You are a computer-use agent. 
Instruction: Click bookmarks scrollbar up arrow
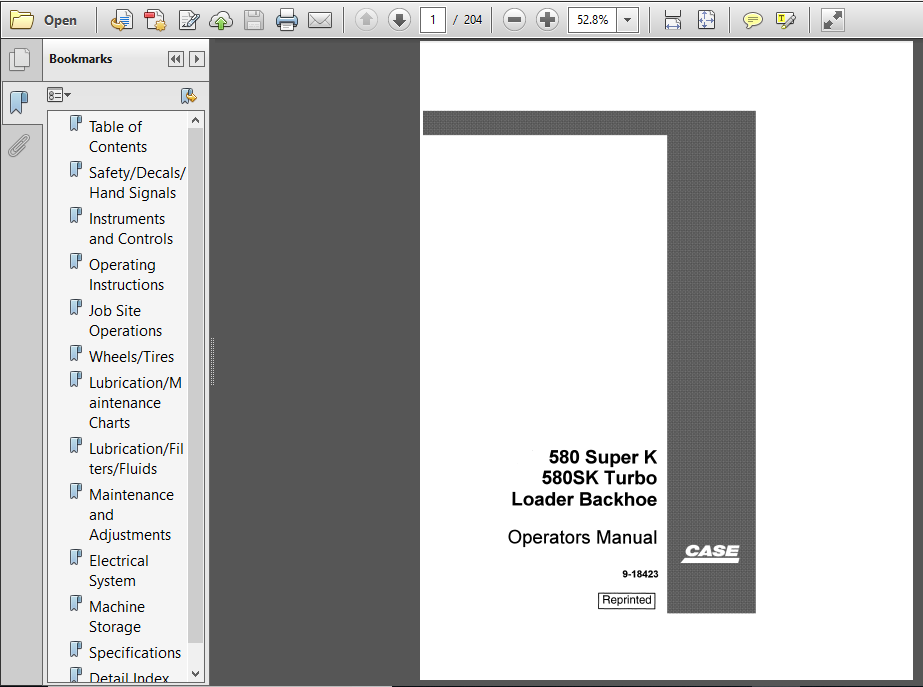click(x=195, y=120)
